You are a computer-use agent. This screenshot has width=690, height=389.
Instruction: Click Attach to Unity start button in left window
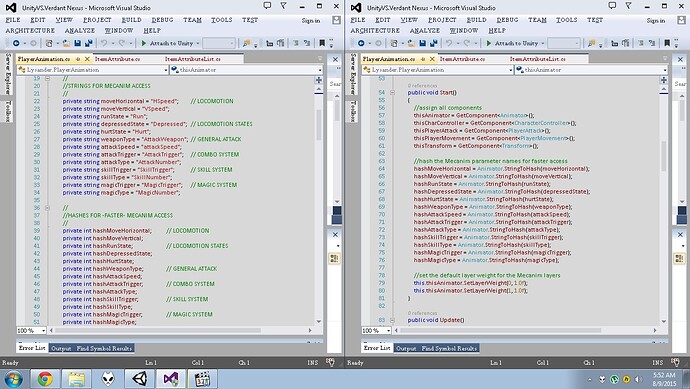click(167, 43)
